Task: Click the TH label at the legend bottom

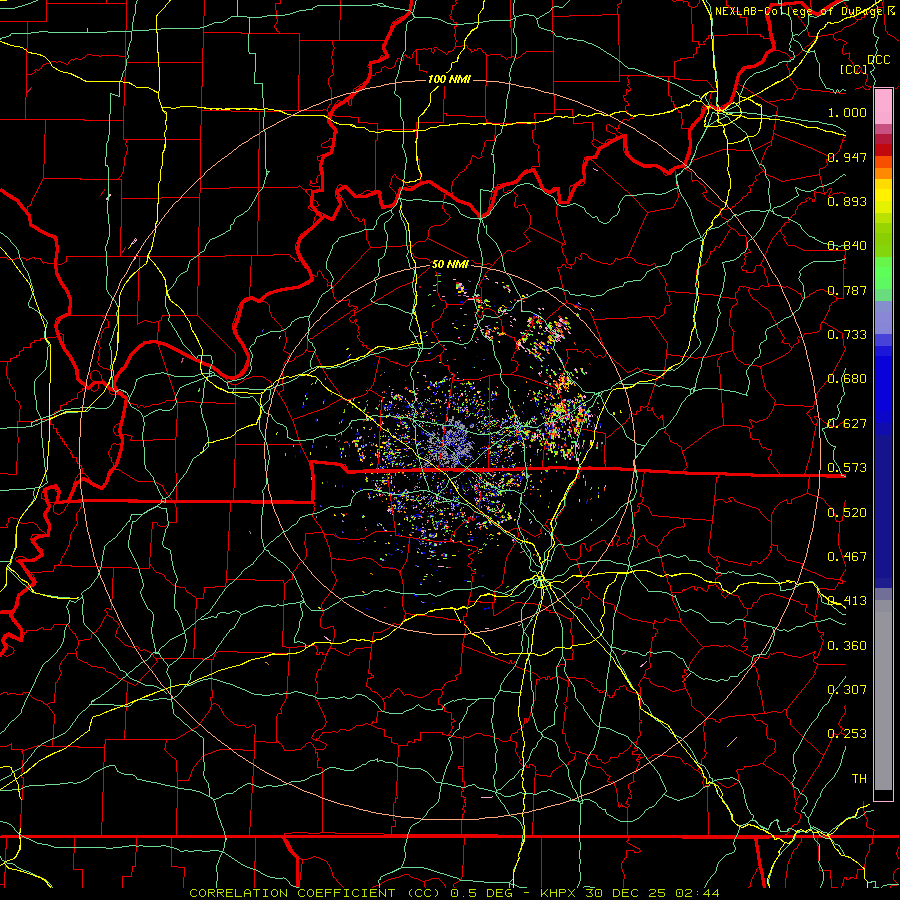Action: 859,779
